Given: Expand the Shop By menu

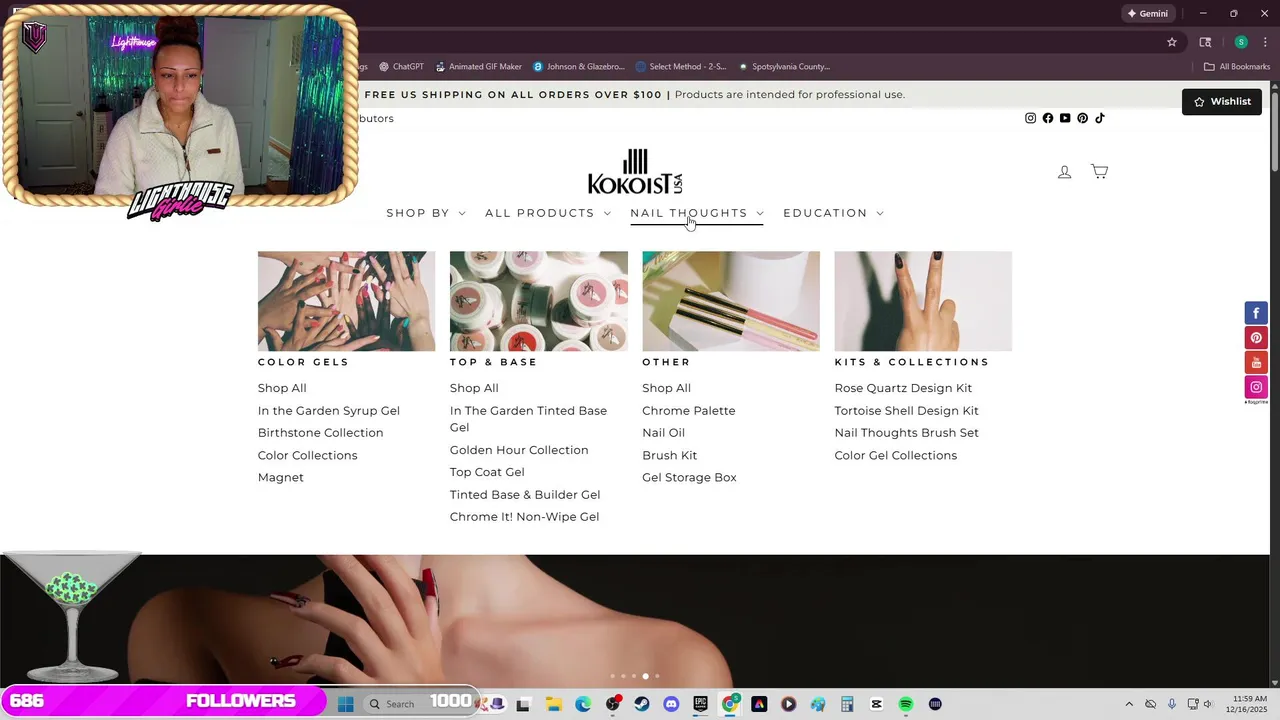Looking at the screenshot, I should pos(426,213).
